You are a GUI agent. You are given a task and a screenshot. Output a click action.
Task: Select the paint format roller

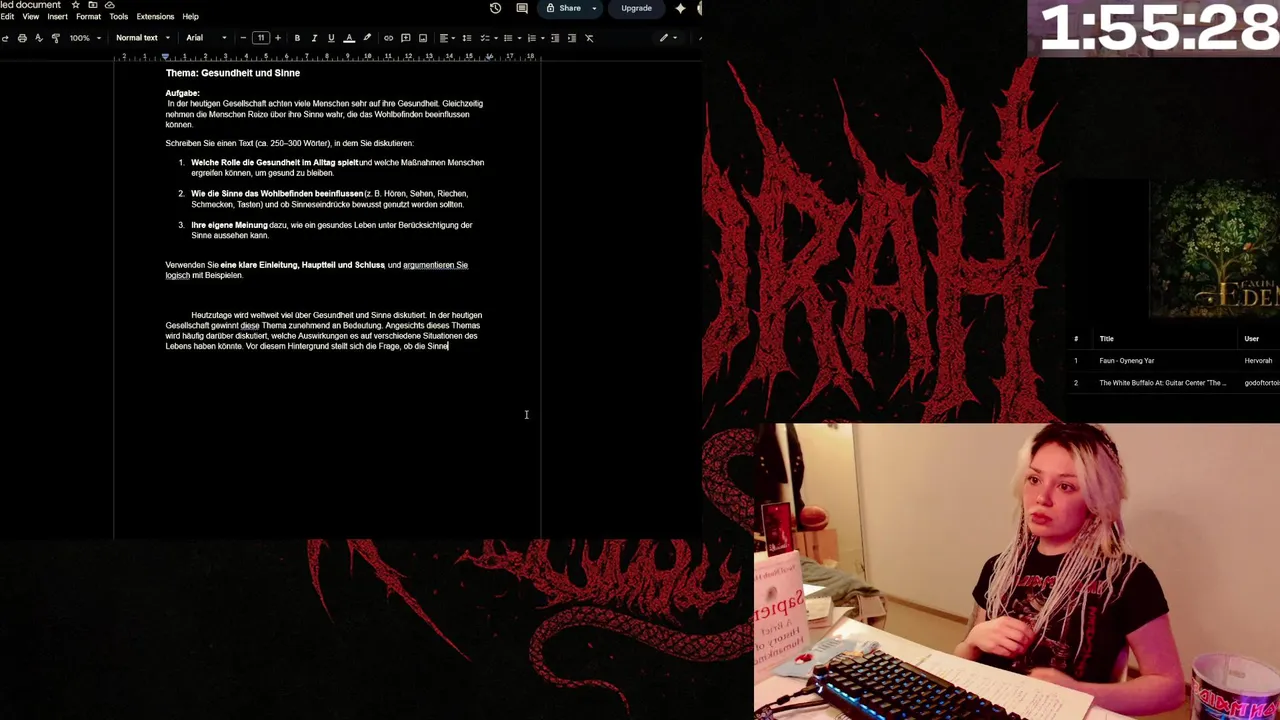pyautogui.click(x=55, y=38)
